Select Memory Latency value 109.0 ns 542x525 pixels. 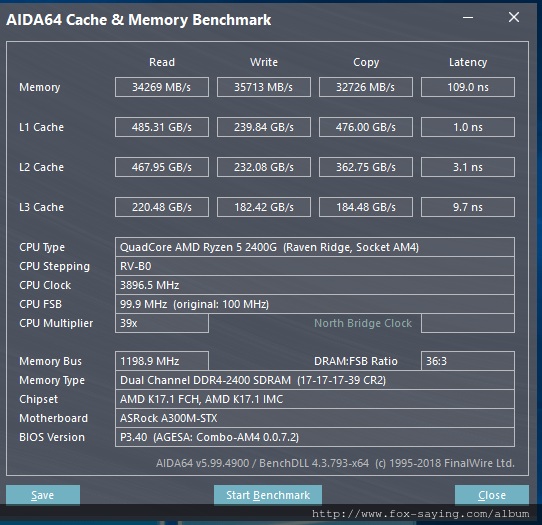point(468,87)
